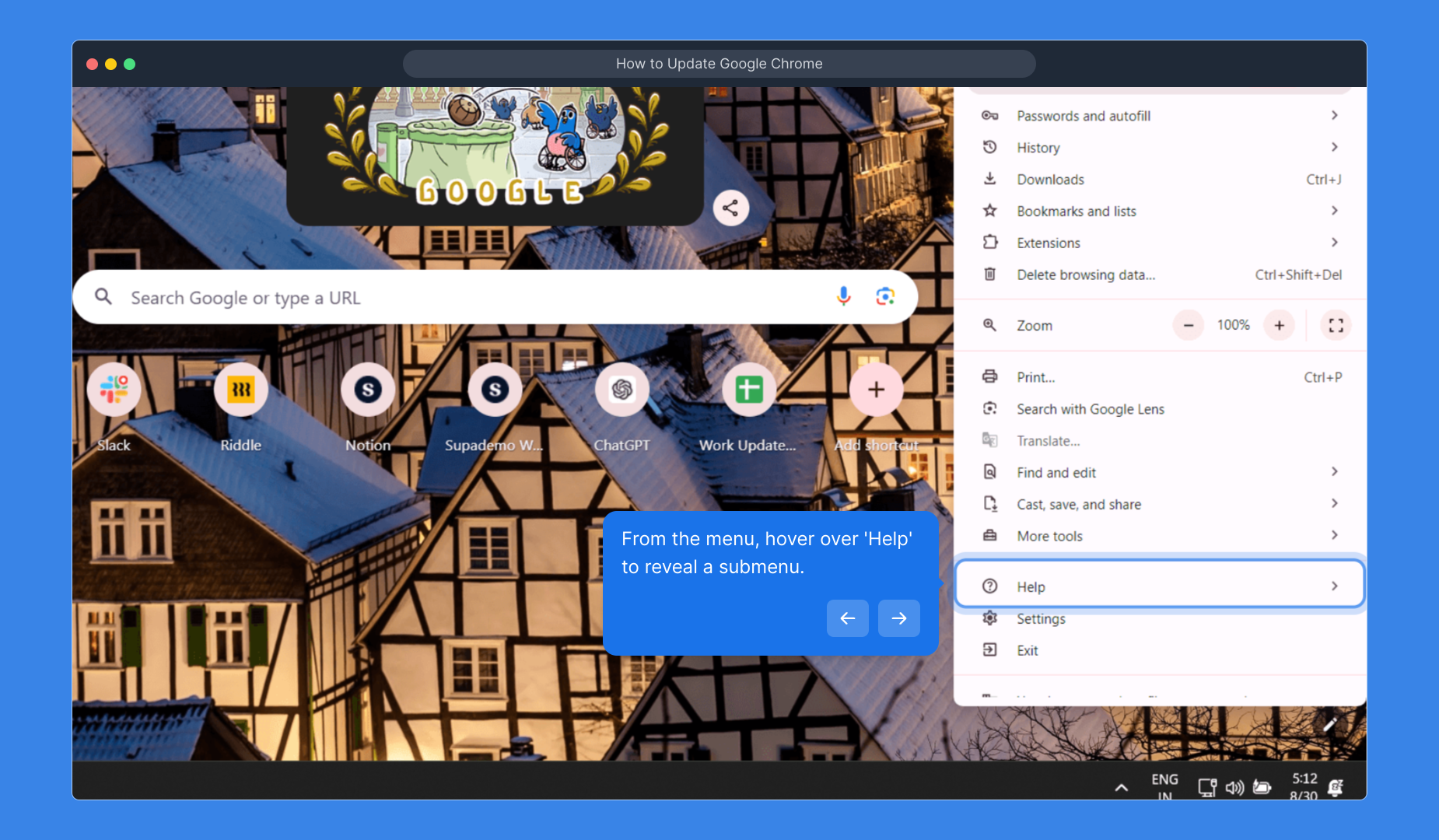
Task: Increase the zoom level
Action: (1279, 325)
